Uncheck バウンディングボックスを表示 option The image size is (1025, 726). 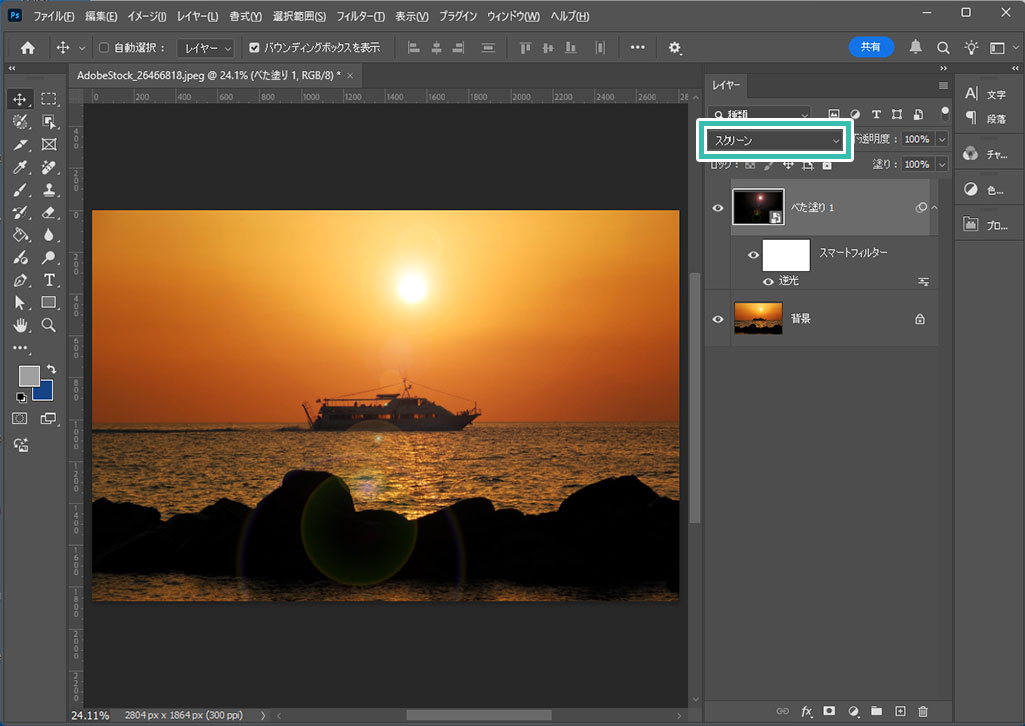[254, 47]
